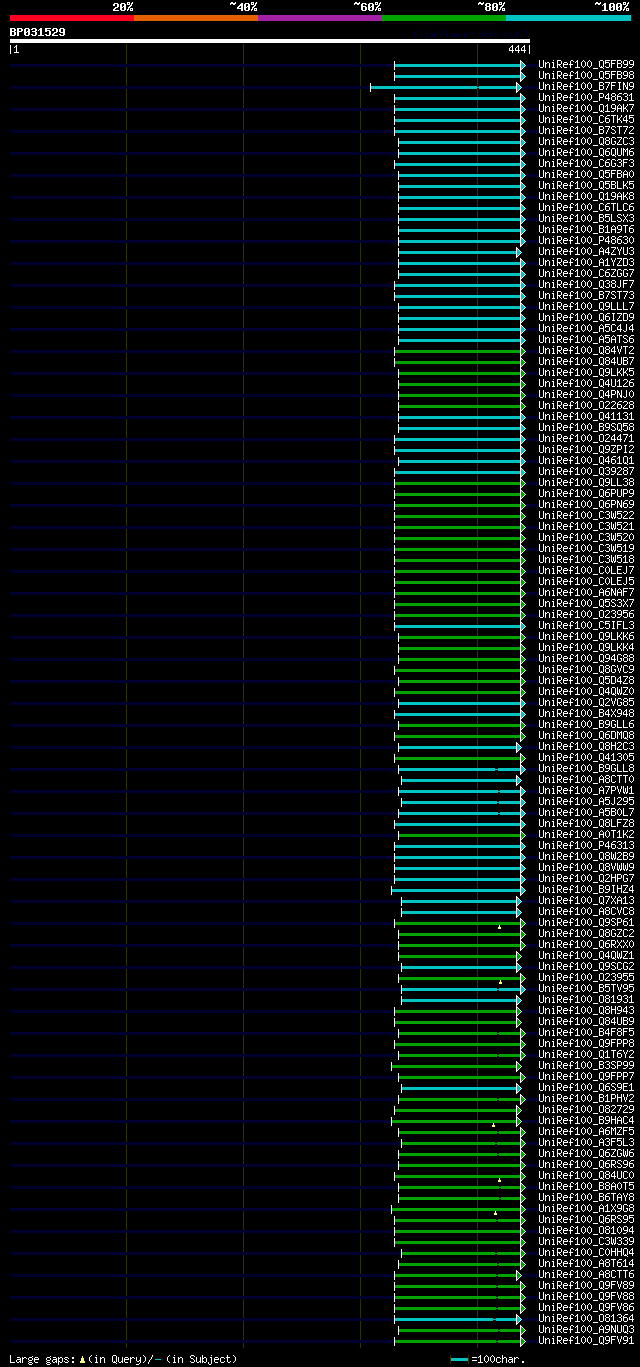Select the UniRef100_Q8H2C3 label
The height and width of the screenshot is (1367, 640).
[x=586, y=746]
